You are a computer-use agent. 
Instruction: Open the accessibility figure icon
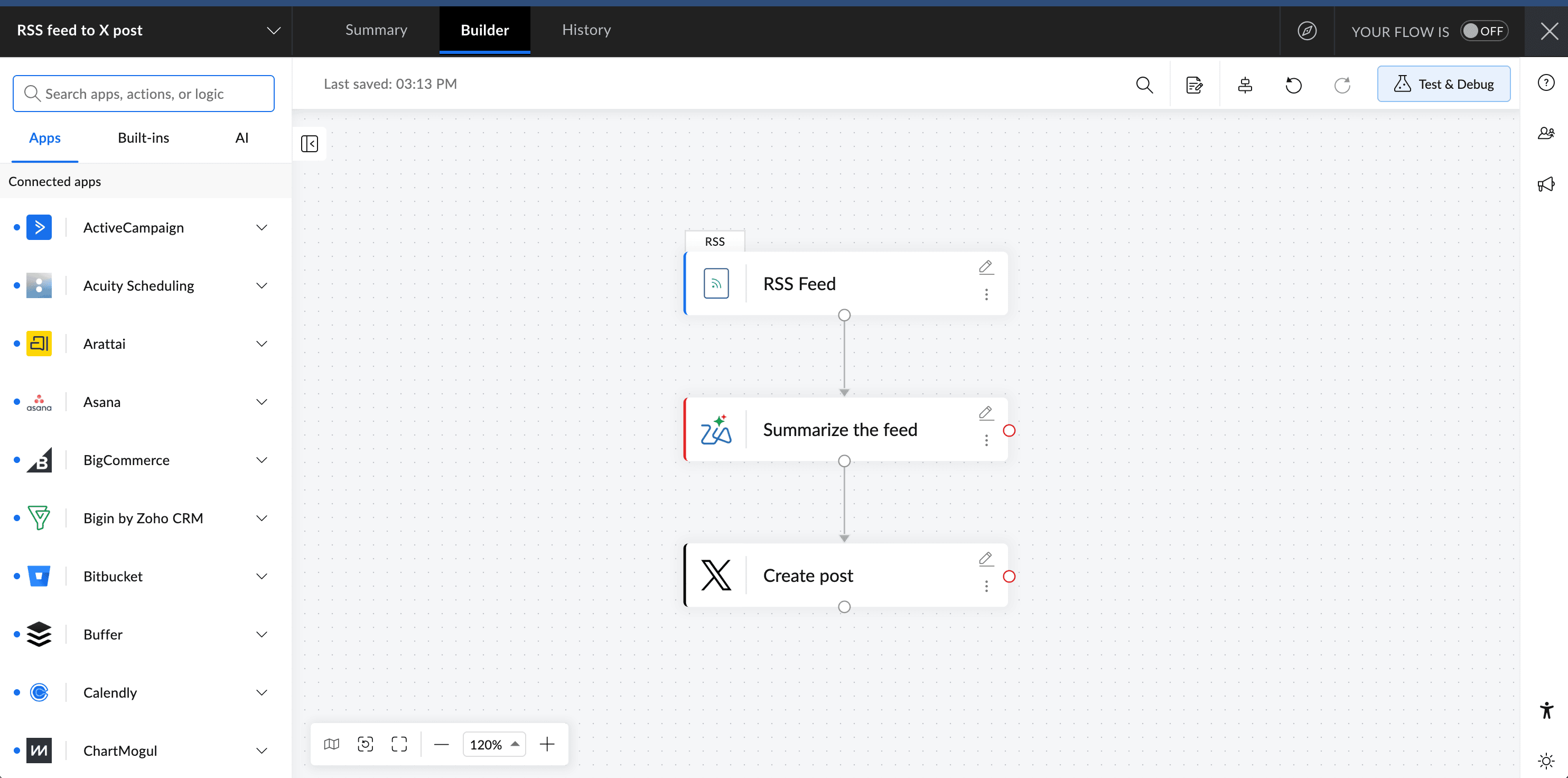(x=1546, y=710)
